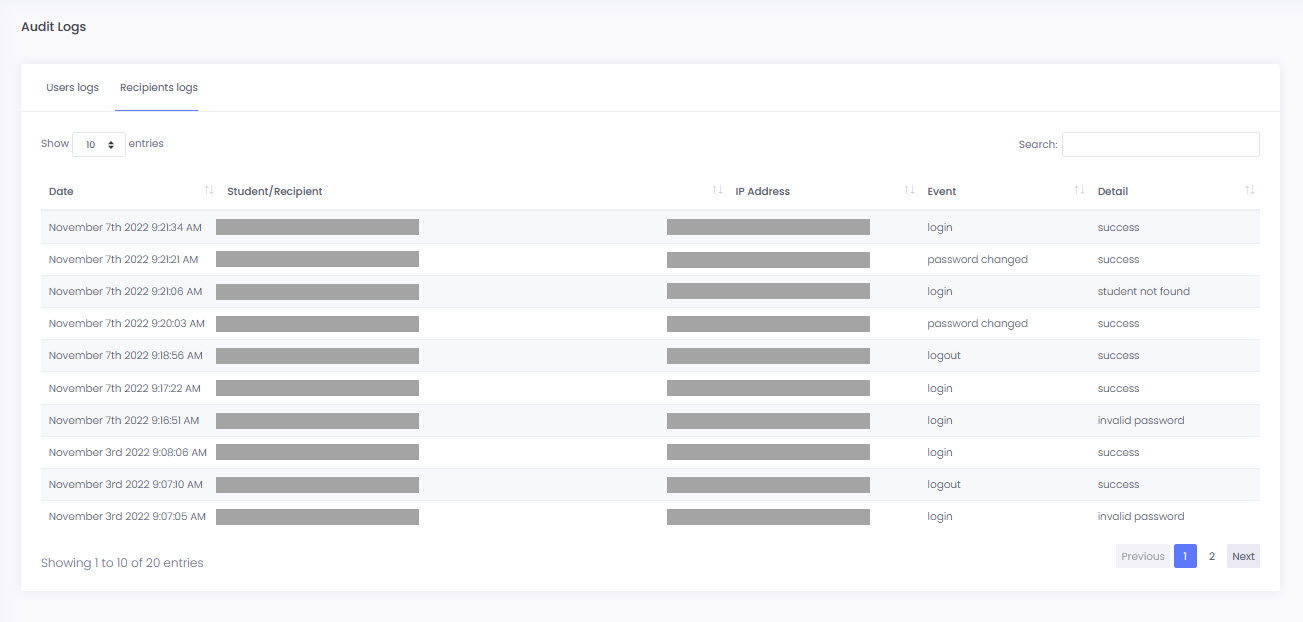
Task: Focus the Search input field
Action: 1160,144
